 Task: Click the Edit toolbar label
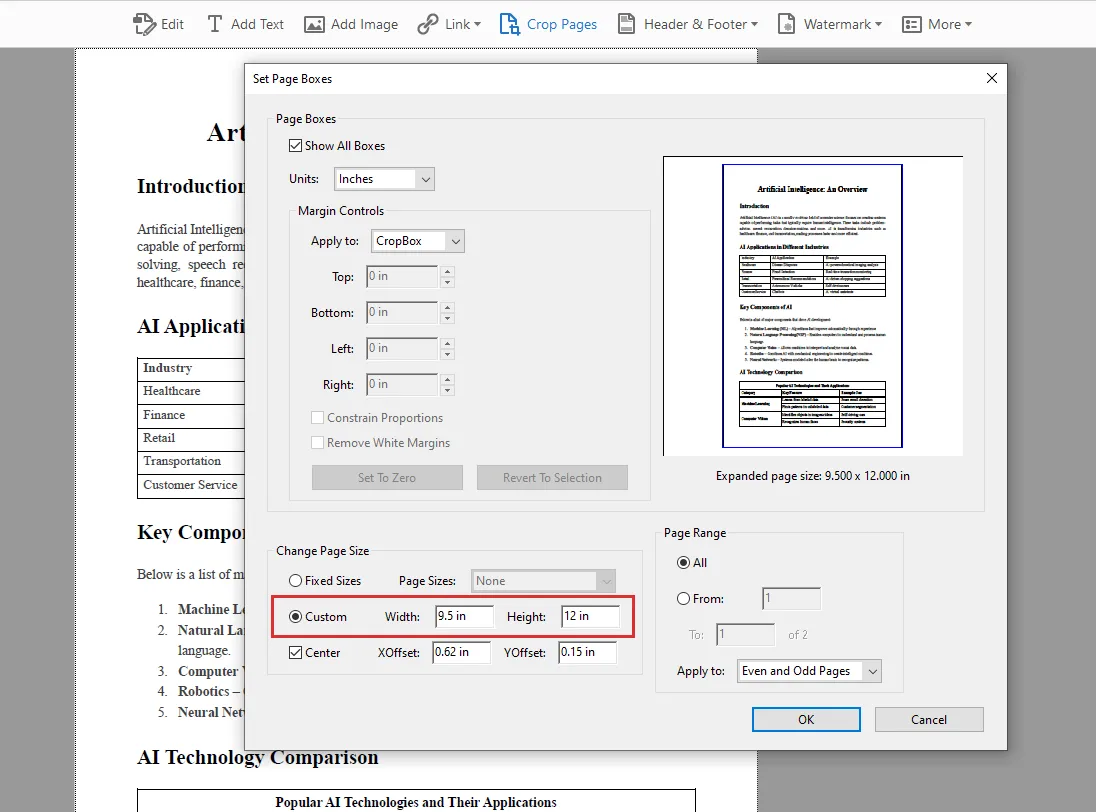click(172, 24)
